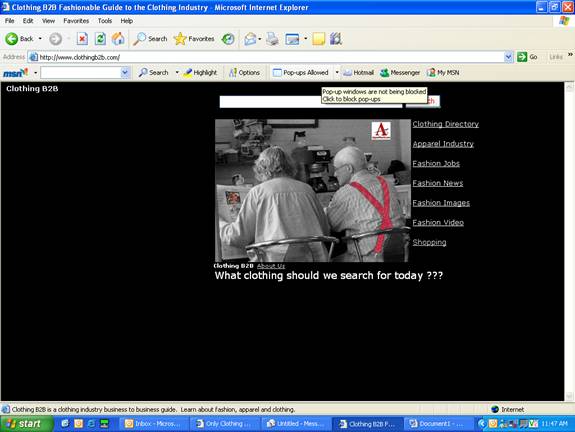Open the Shopping link
575x432 pixels.
(x=429, y=242)
